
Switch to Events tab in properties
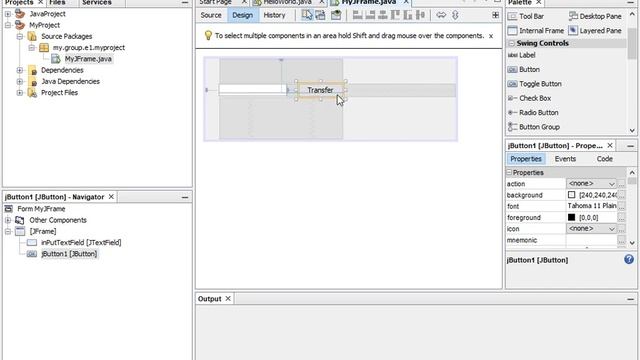point(565,159)
